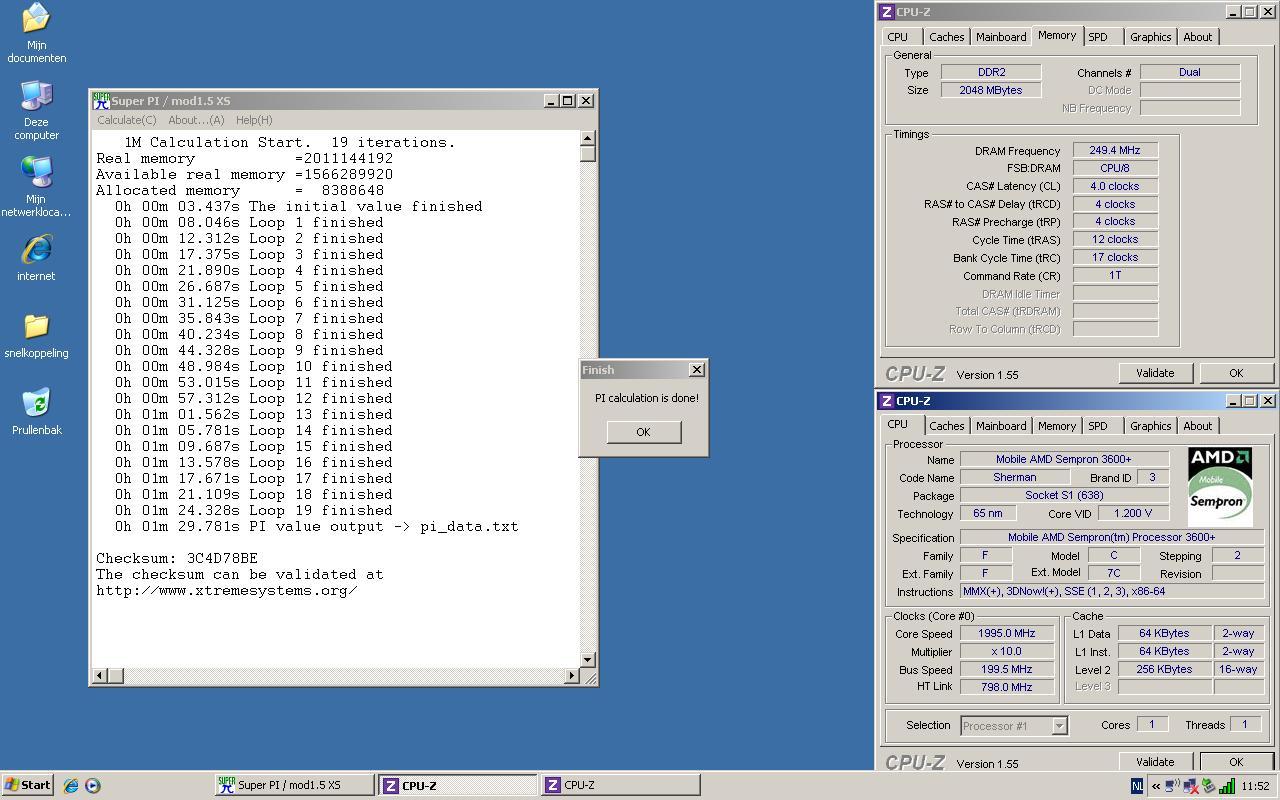Click the bottom CPU-Z window title icon

click(x=887, y=401)
